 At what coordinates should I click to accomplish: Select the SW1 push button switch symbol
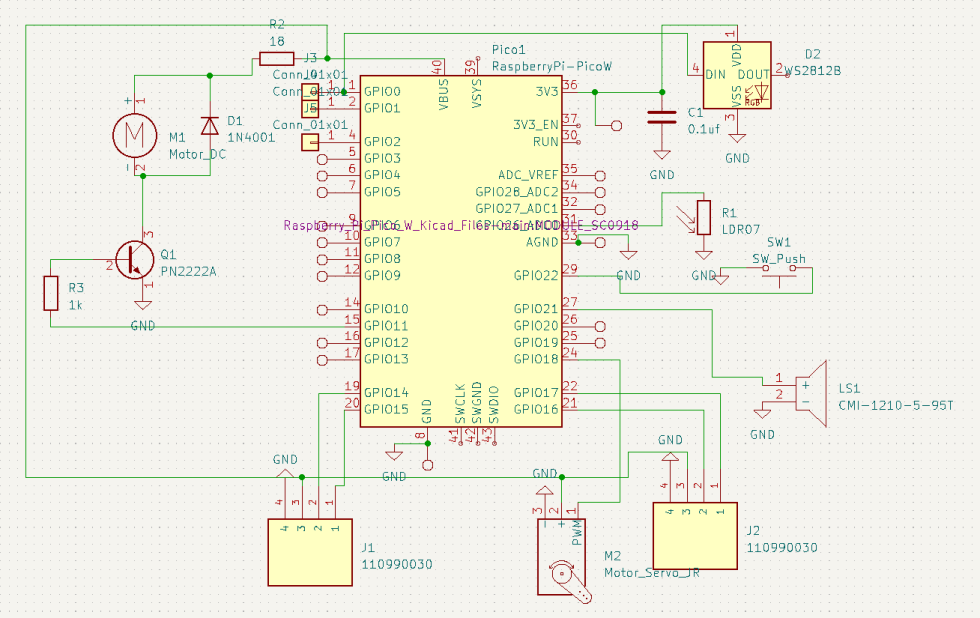[780, 275]
